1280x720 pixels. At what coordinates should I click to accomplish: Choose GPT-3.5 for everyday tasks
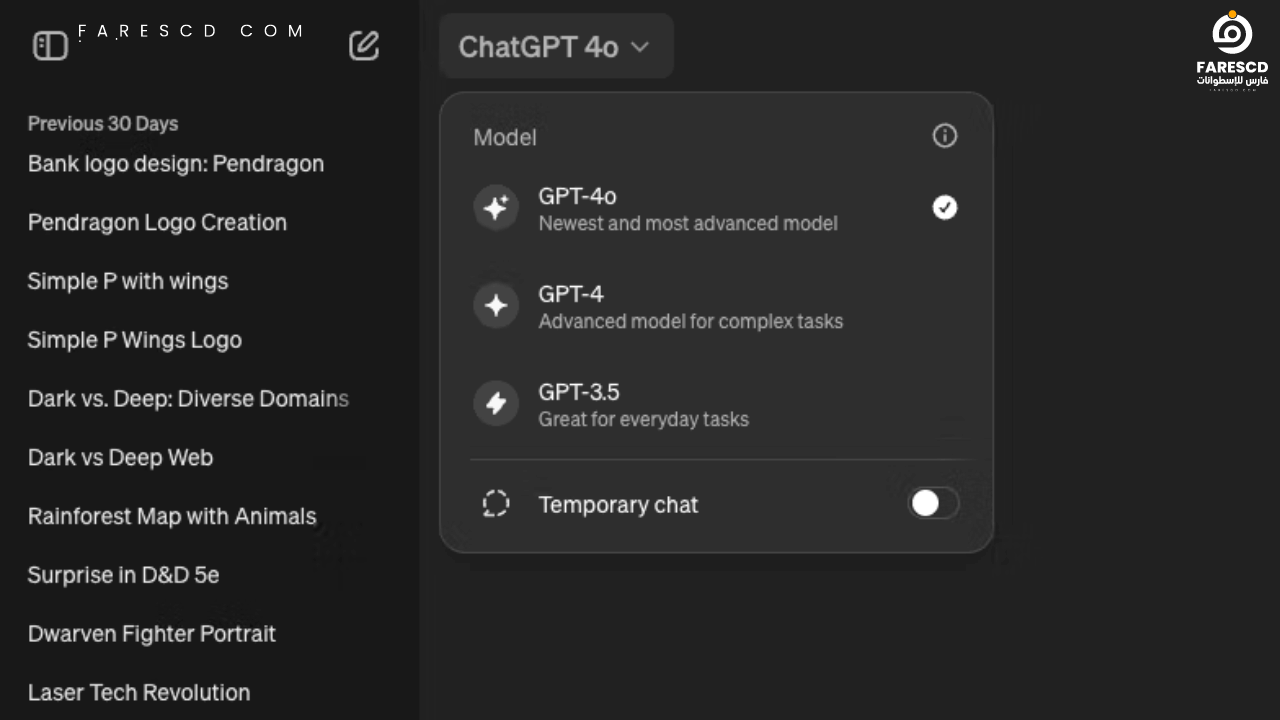[716, 404]
